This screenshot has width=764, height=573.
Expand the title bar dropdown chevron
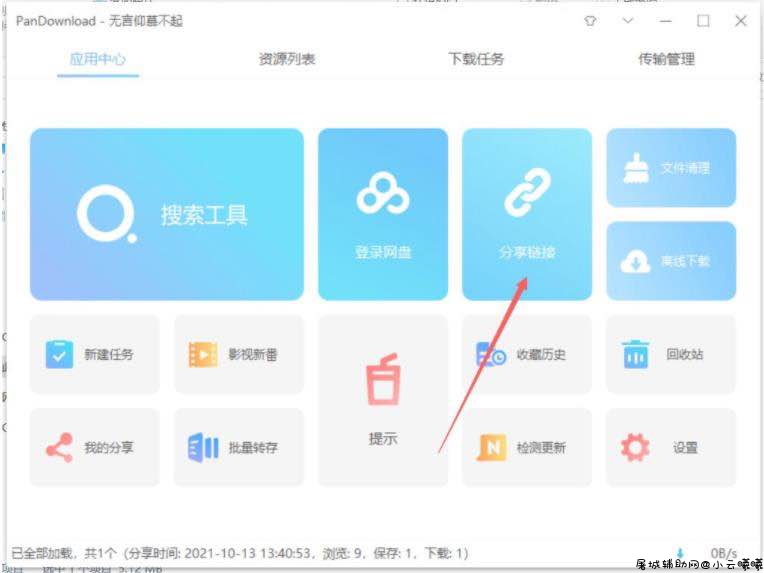tap(628, 21)
